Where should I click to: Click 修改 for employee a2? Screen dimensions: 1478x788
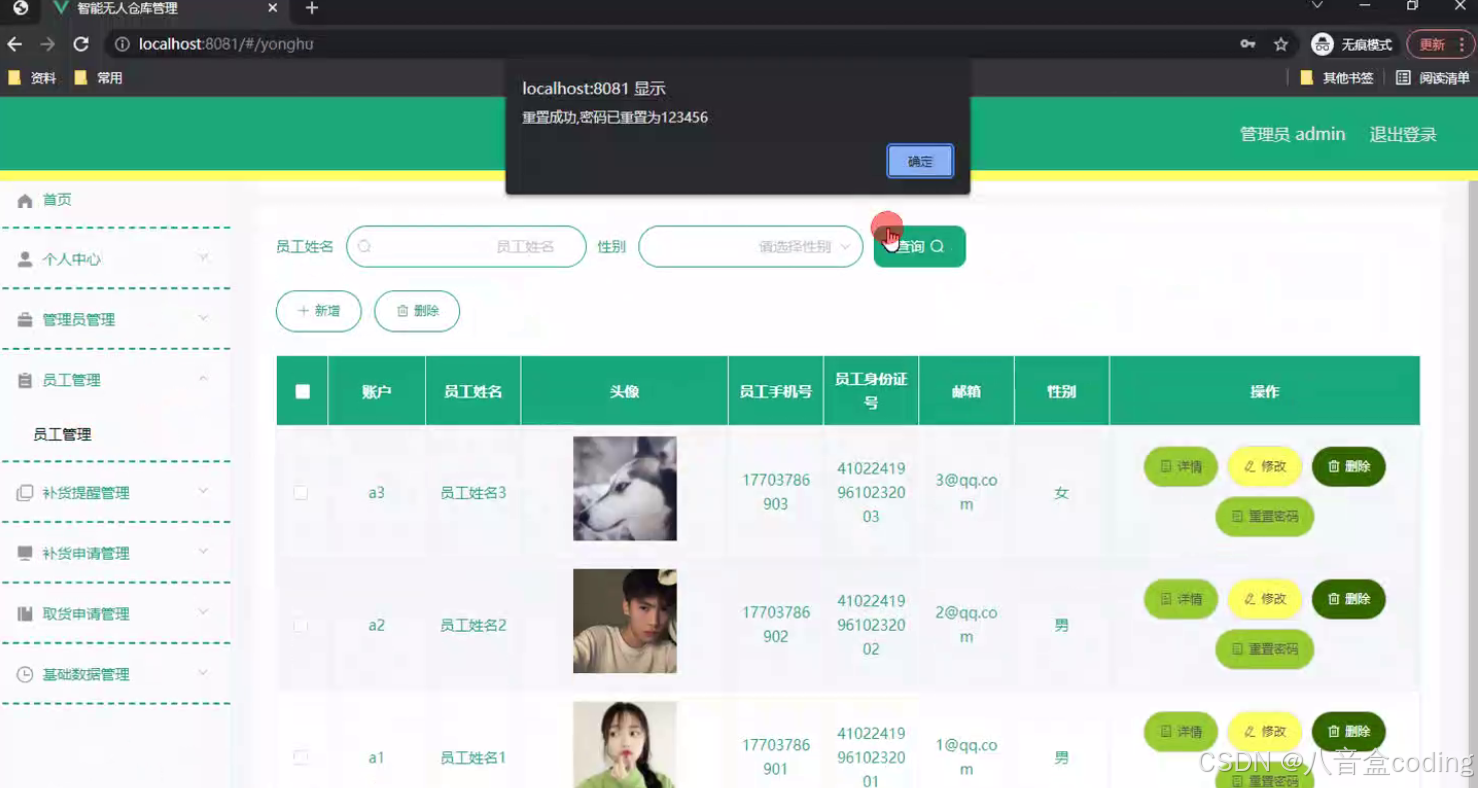1265,598
